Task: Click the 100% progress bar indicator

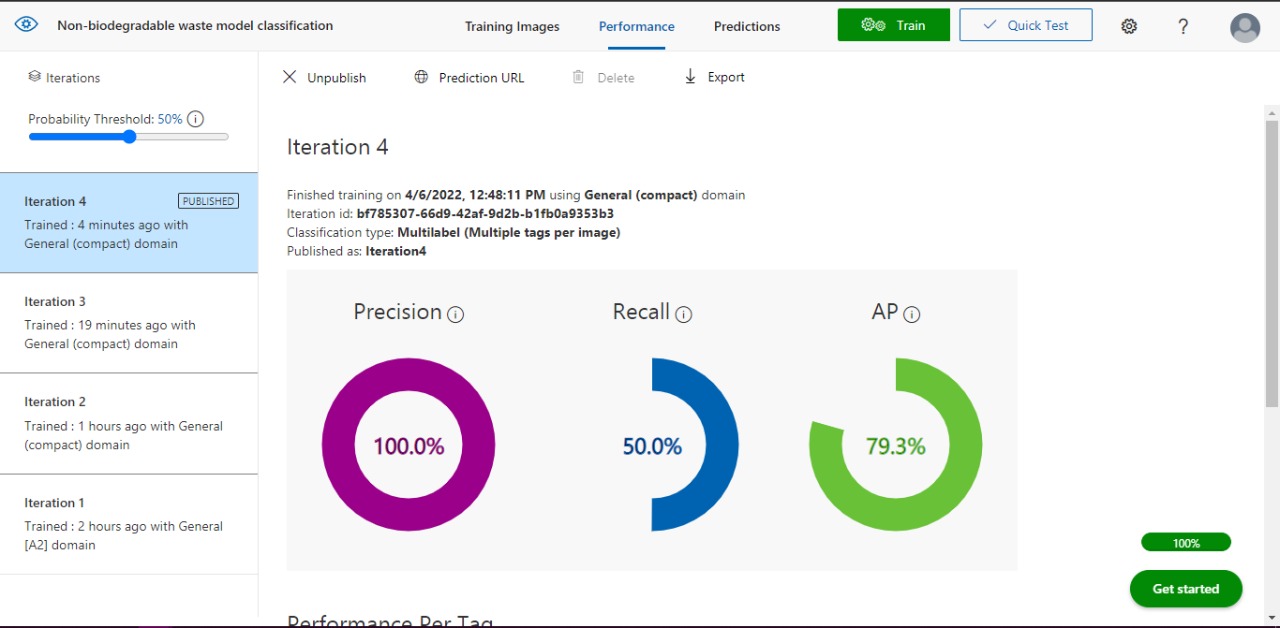Action: click(1186, 543)
